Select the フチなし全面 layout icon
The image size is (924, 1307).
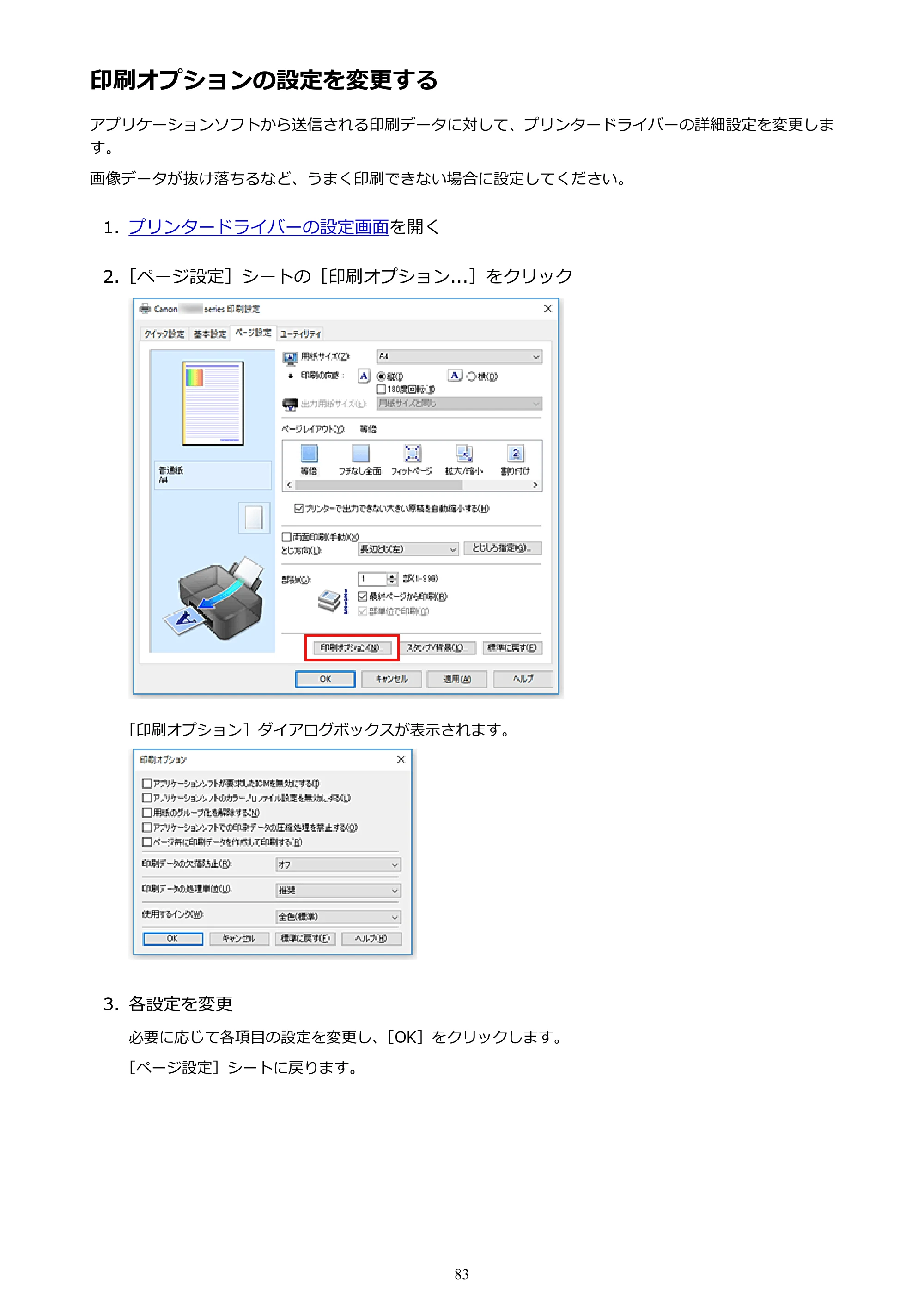pos(360,454)
